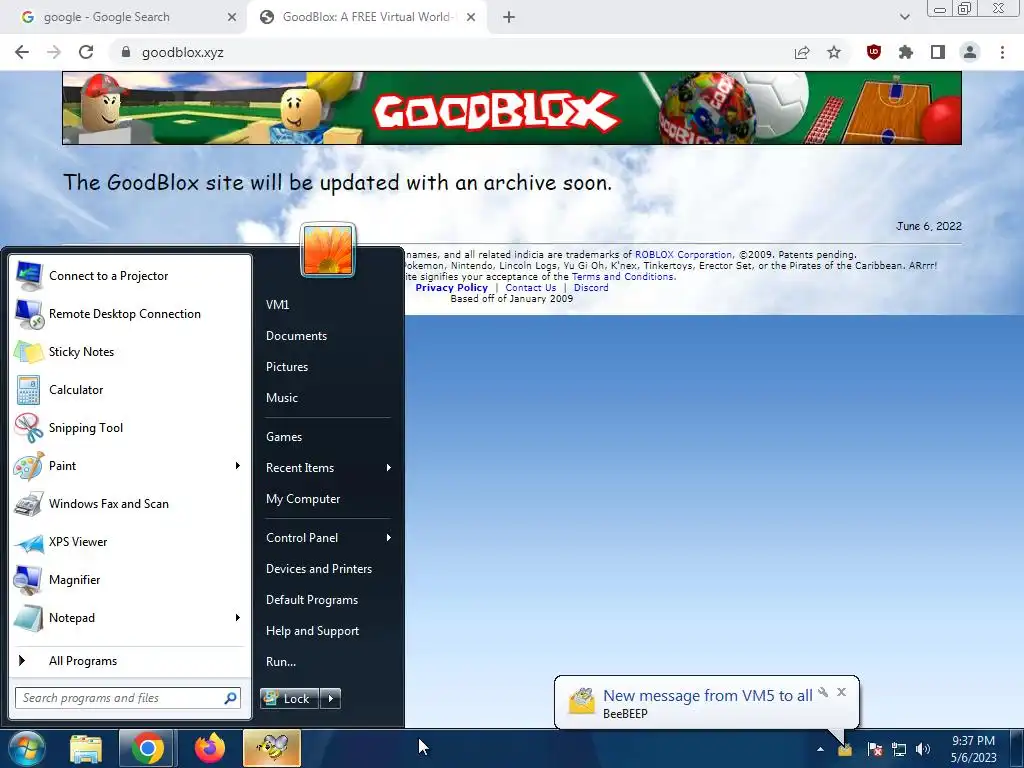This screenshot has width=1024, height=768.
Task: Click the uBlock Origin extension icon
Action: tap(873, 52)
